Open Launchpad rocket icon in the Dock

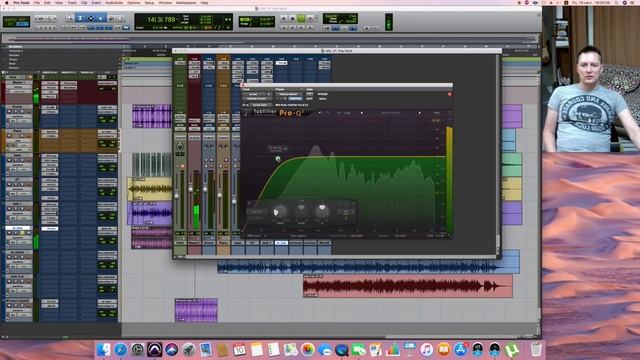[188, 350]
